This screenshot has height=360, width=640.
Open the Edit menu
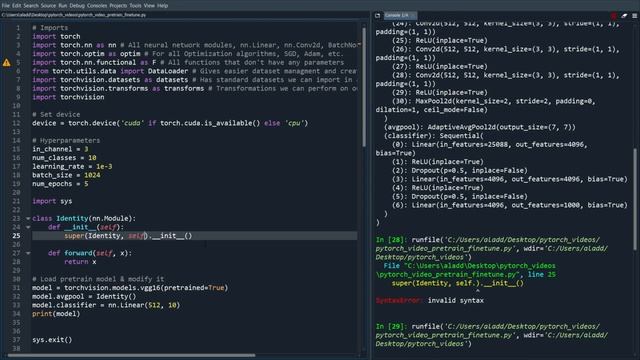coord(16,5)
